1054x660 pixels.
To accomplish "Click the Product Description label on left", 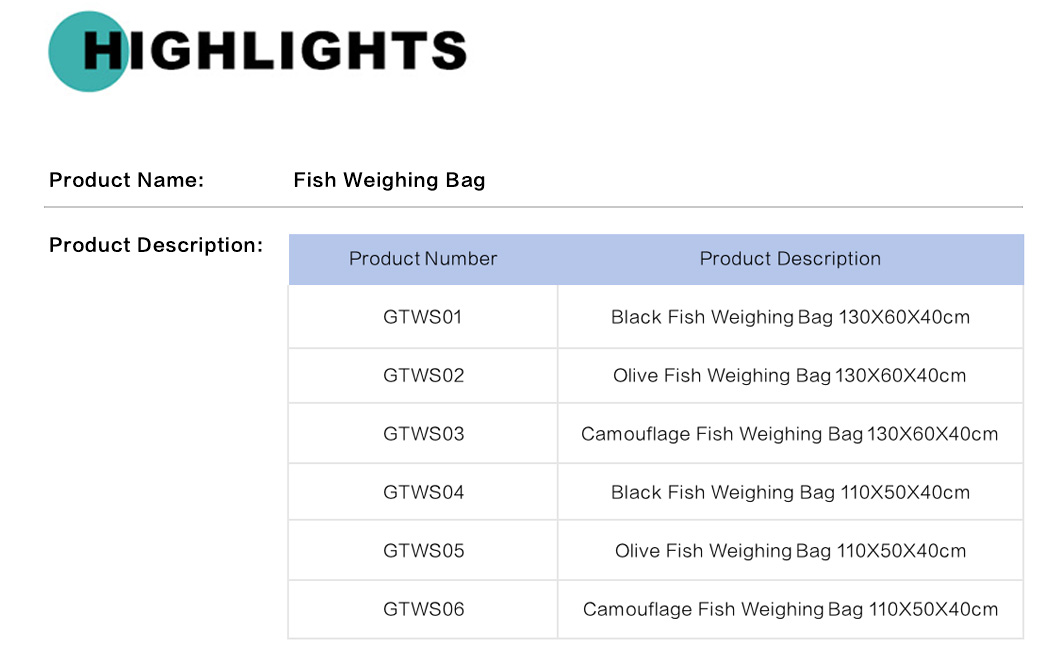I will [155, 246].
